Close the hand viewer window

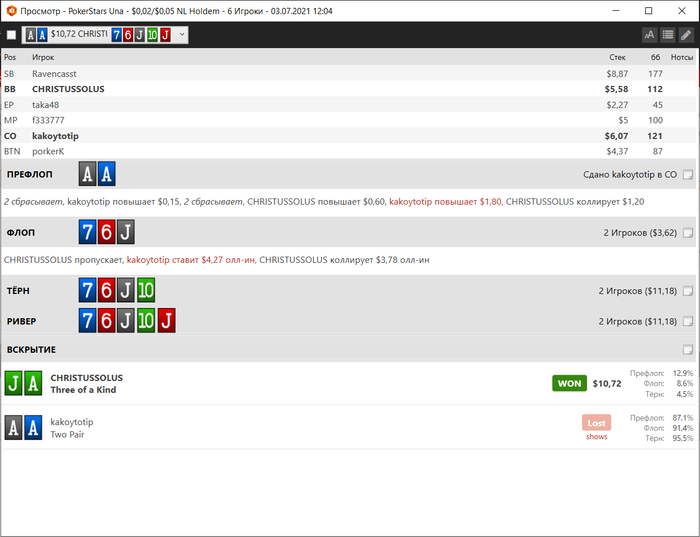pos(682,11)
